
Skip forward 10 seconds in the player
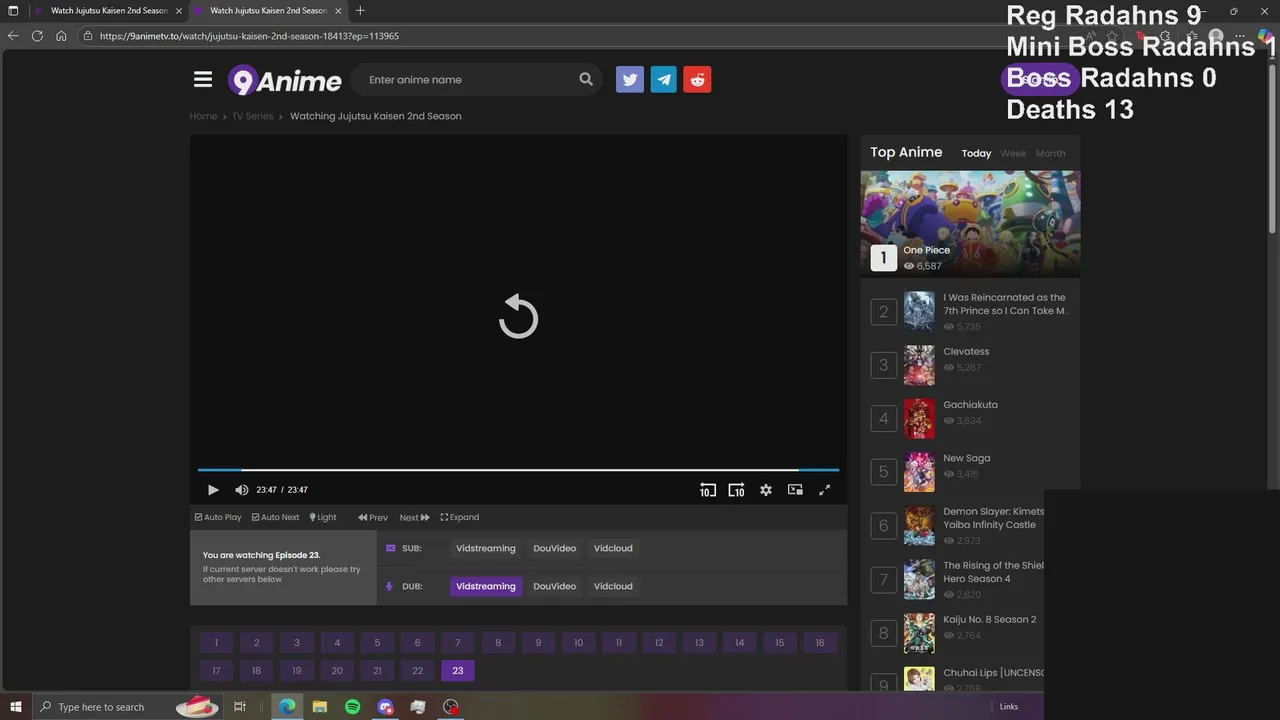click(x=736, y=490)
